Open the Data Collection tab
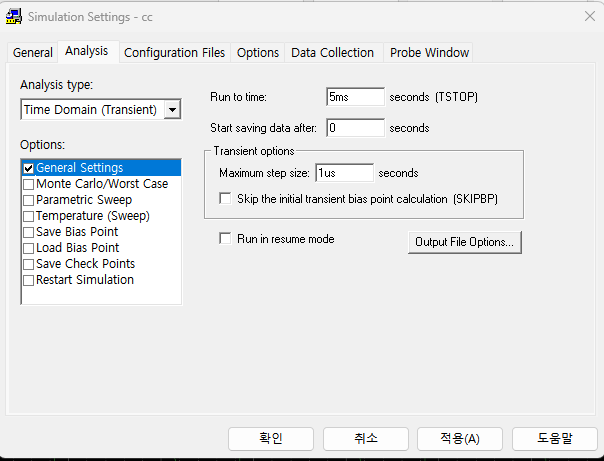The width and height of the screenshot is (604, 461). coord(332,52)
